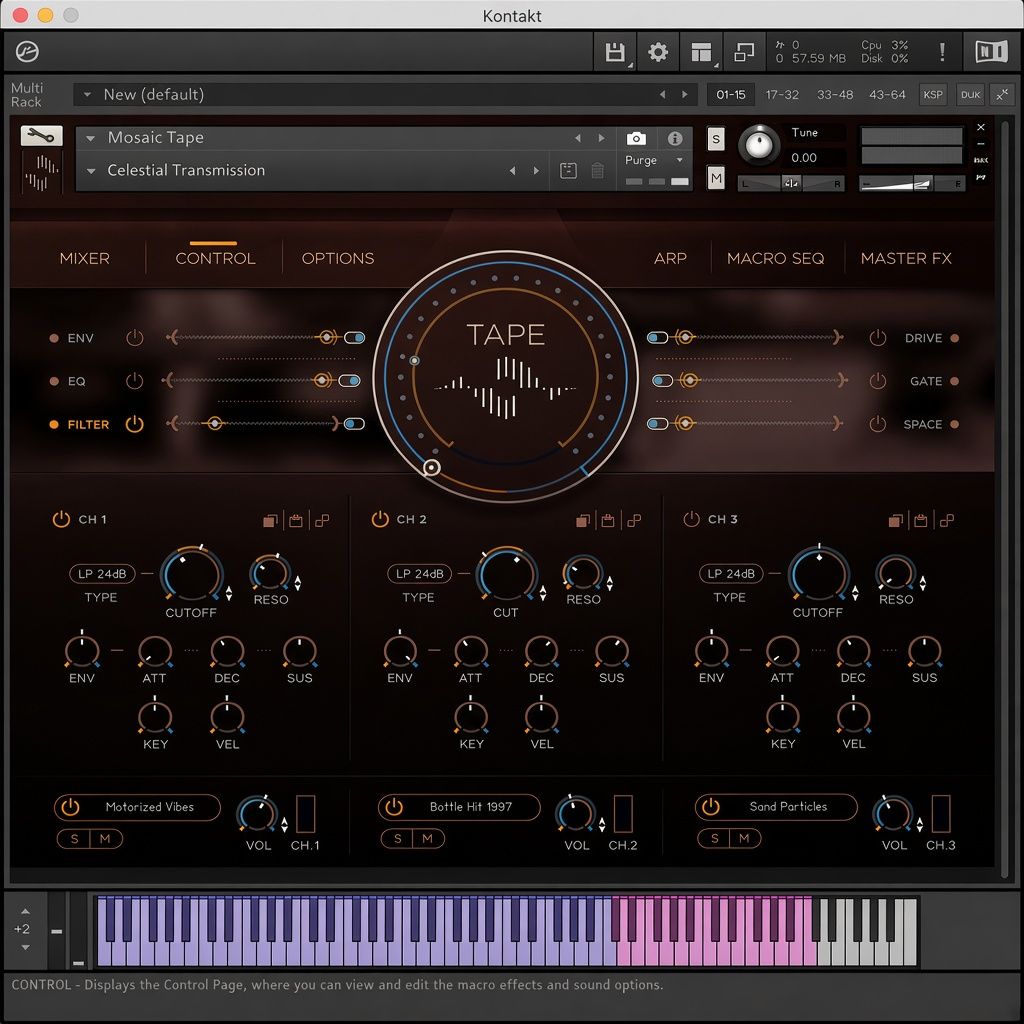Click the Native Instruments logo
The image size is (1024, 1024).
[991, 52]
